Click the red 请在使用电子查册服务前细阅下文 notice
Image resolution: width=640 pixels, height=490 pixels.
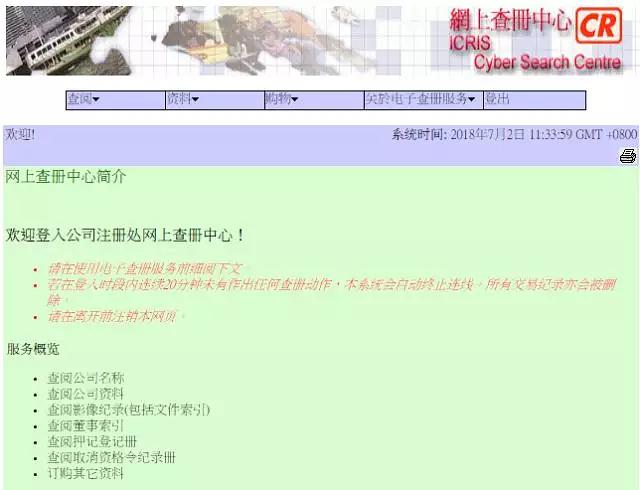click(144, 269)
